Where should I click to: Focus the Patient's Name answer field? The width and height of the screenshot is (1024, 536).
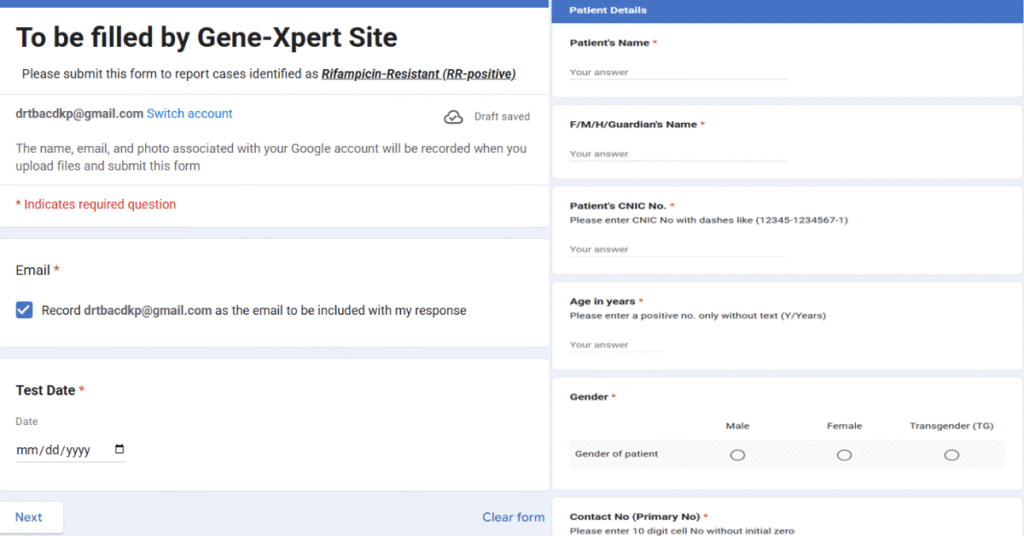[678, 72]
